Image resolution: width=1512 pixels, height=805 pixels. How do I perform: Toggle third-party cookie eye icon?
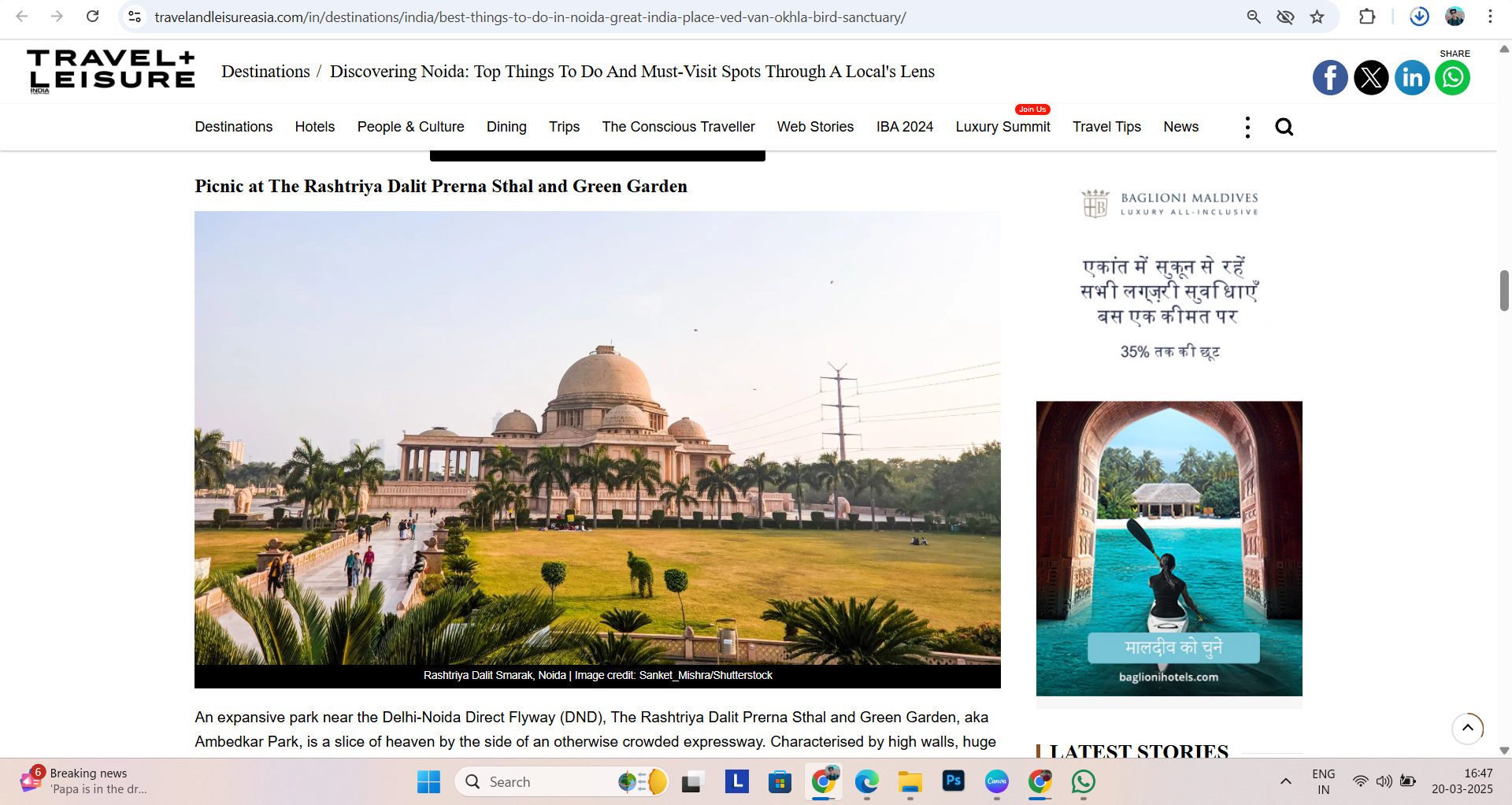pos(1285,17)
